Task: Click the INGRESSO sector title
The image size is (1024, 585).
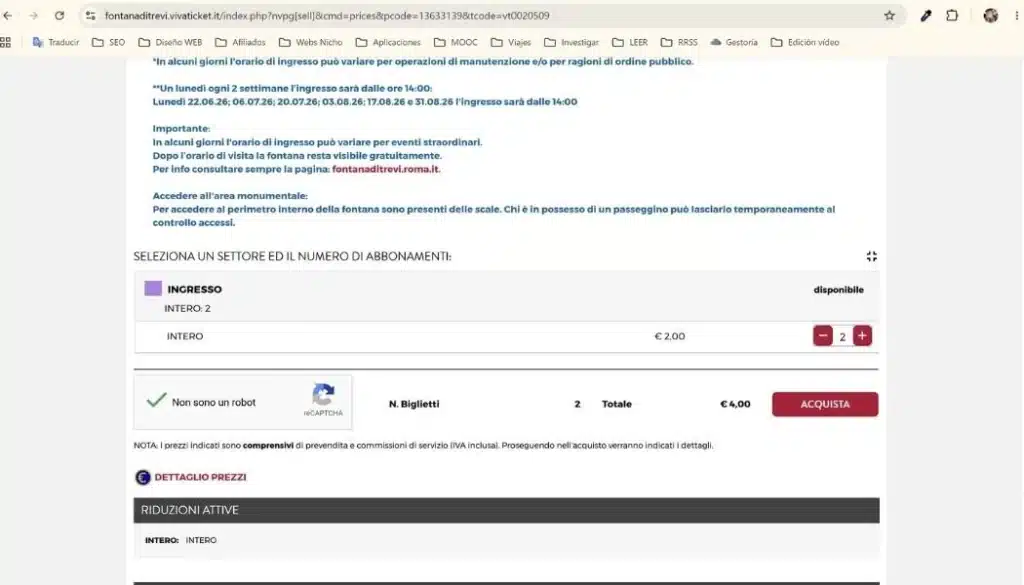Action: [x=195, y=289]
